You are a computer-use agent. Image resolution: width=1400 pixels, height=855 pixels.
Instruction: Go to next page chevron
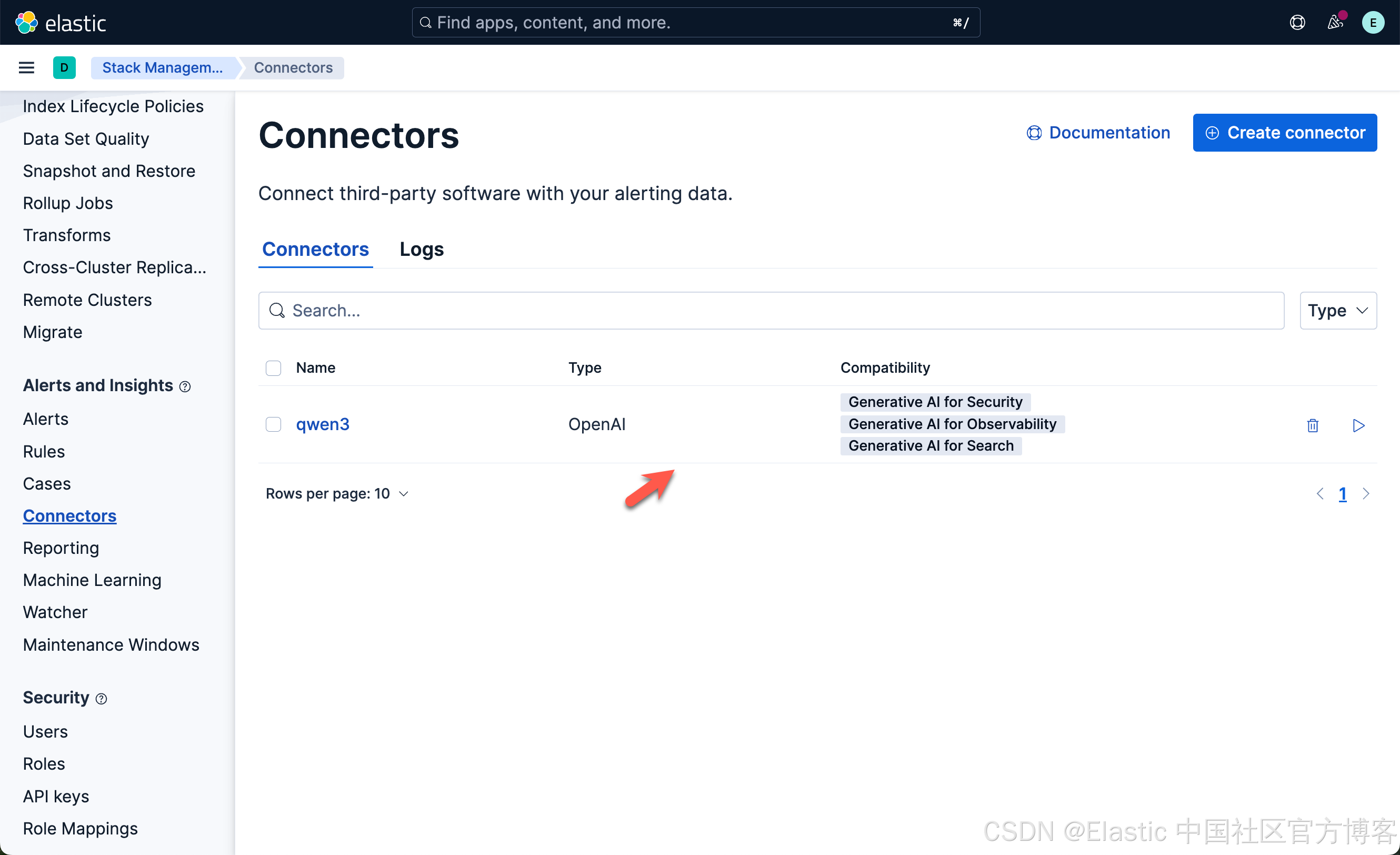[1366, 493]
